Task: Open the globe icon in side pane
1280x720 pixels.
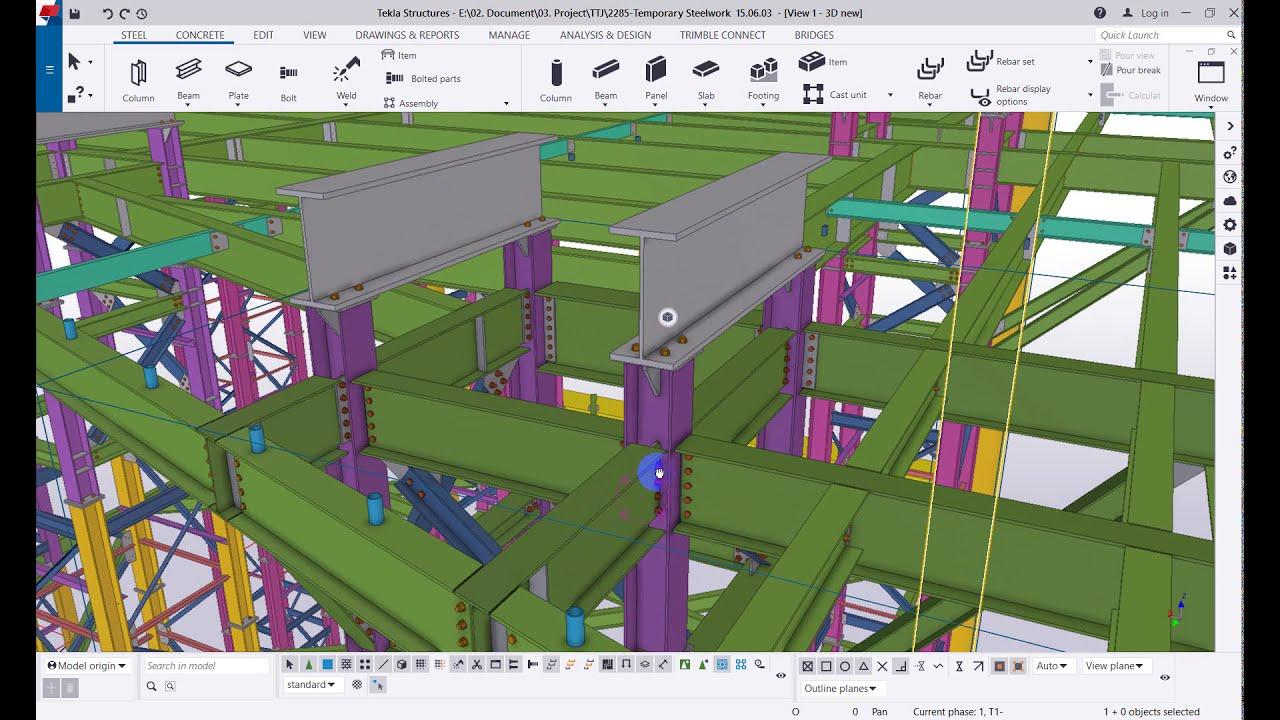Action: (1230, 177)
